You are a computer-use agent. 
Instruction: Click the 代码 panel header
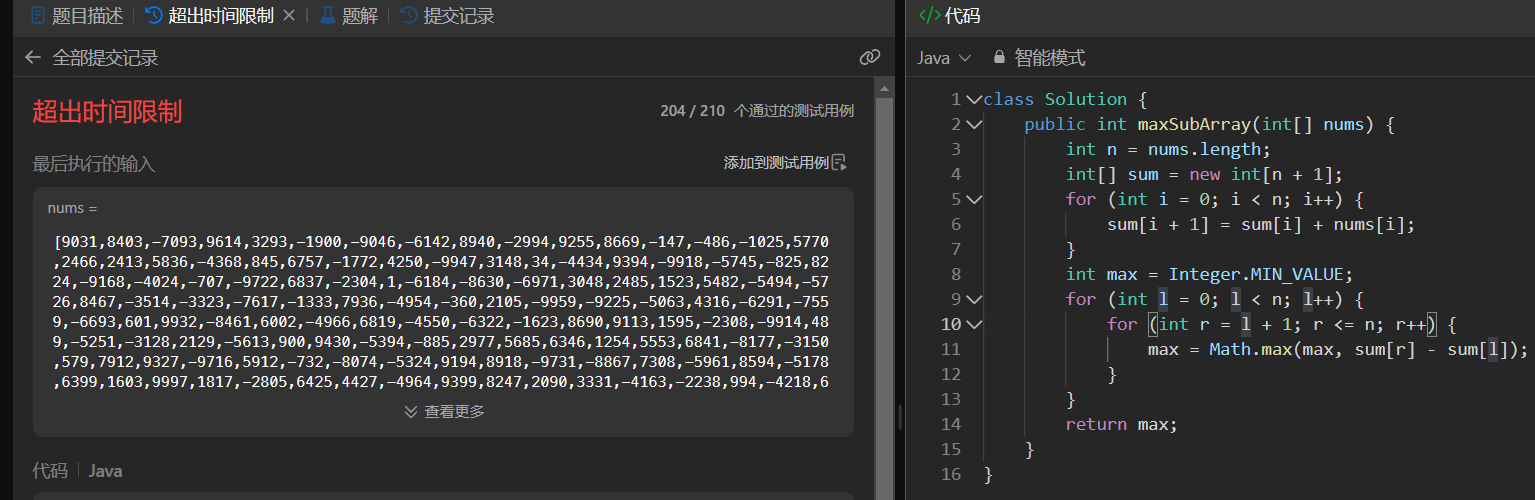pos(950,16)
